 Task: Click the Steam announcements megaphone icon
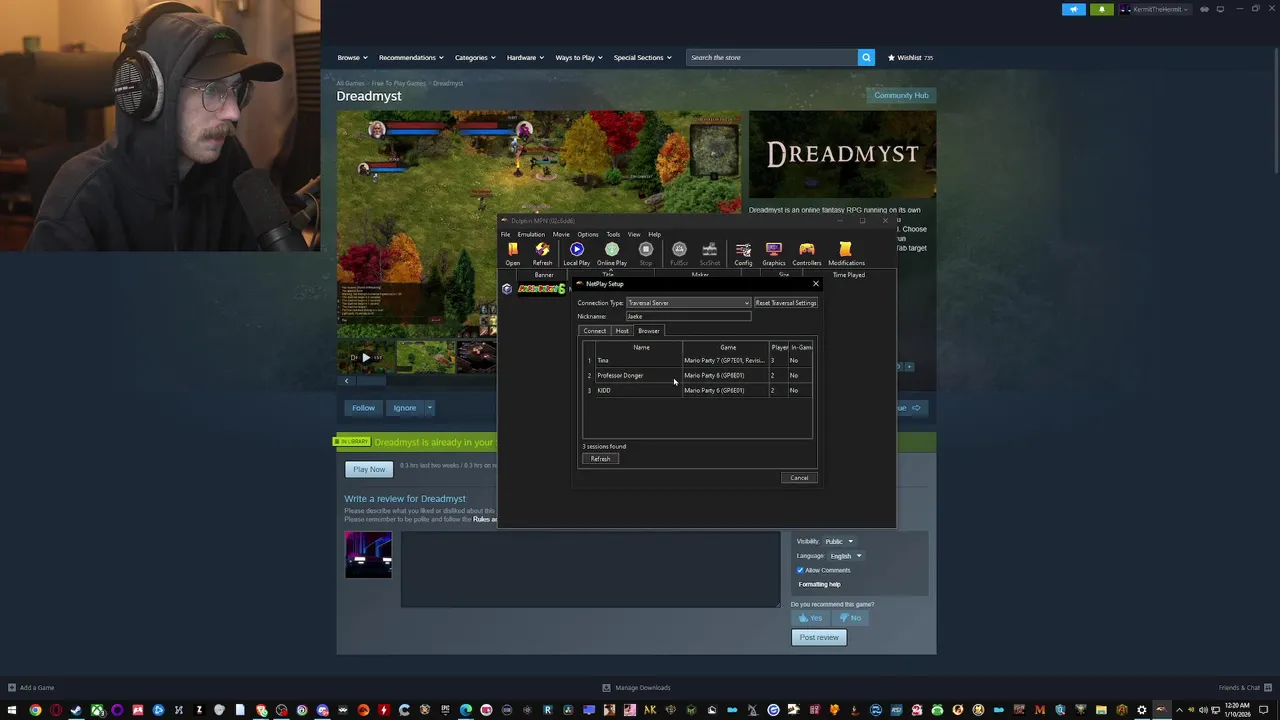[1074, 9]
